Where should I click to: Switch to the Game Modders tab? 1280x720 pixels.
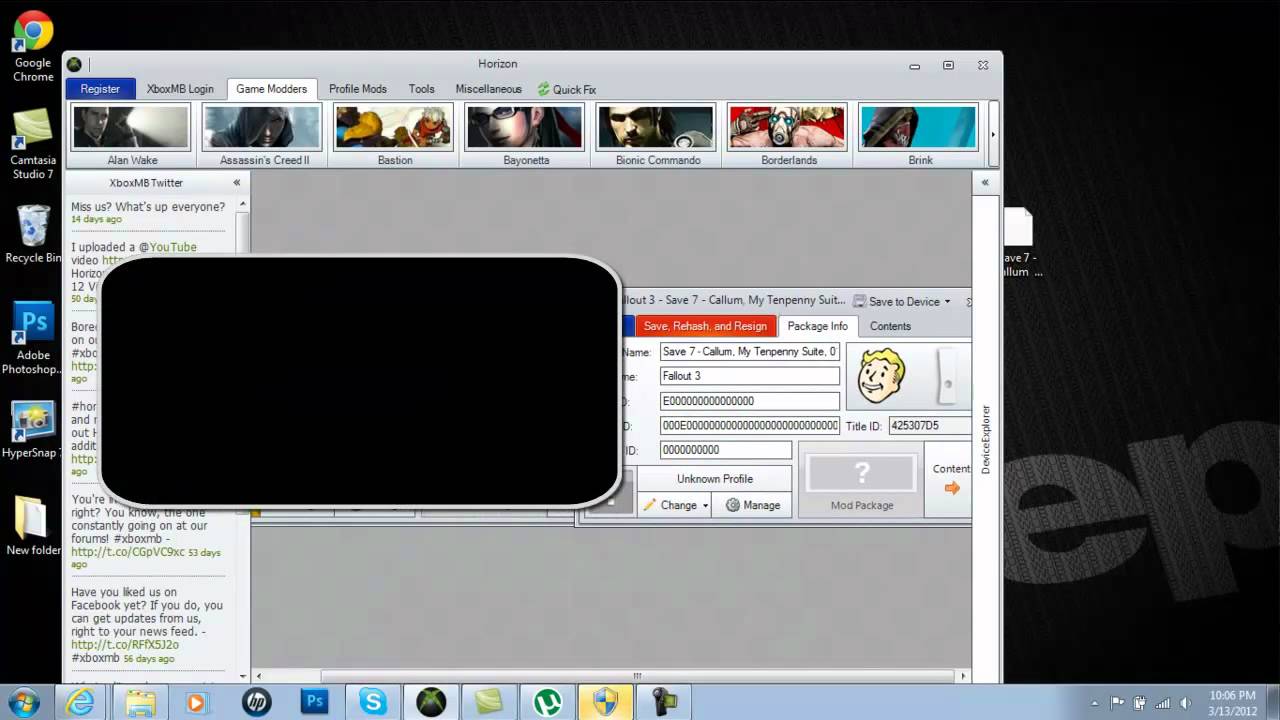click(272, 89)
